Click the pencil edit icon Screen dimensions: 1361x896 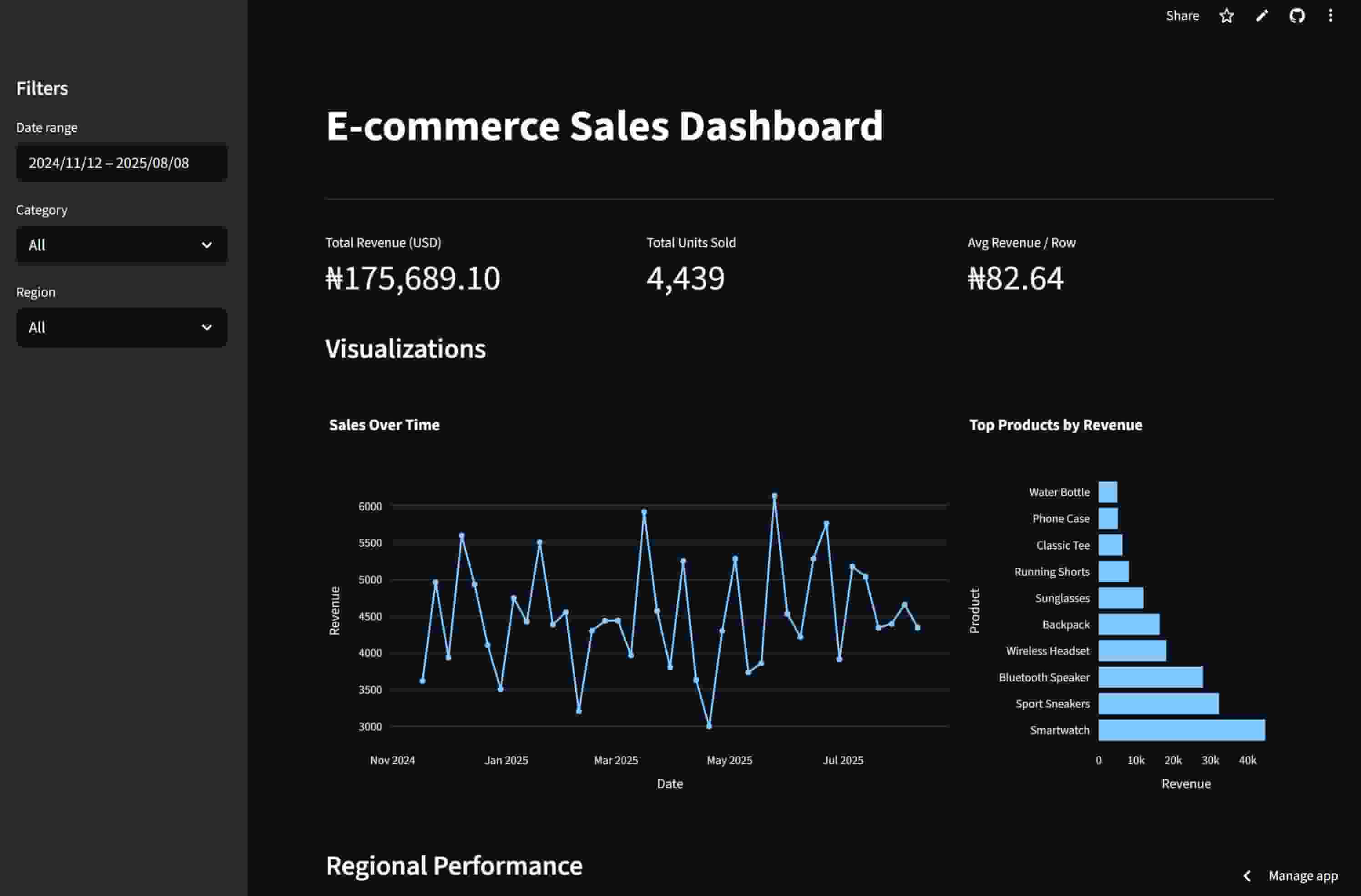coord(1261,15)
